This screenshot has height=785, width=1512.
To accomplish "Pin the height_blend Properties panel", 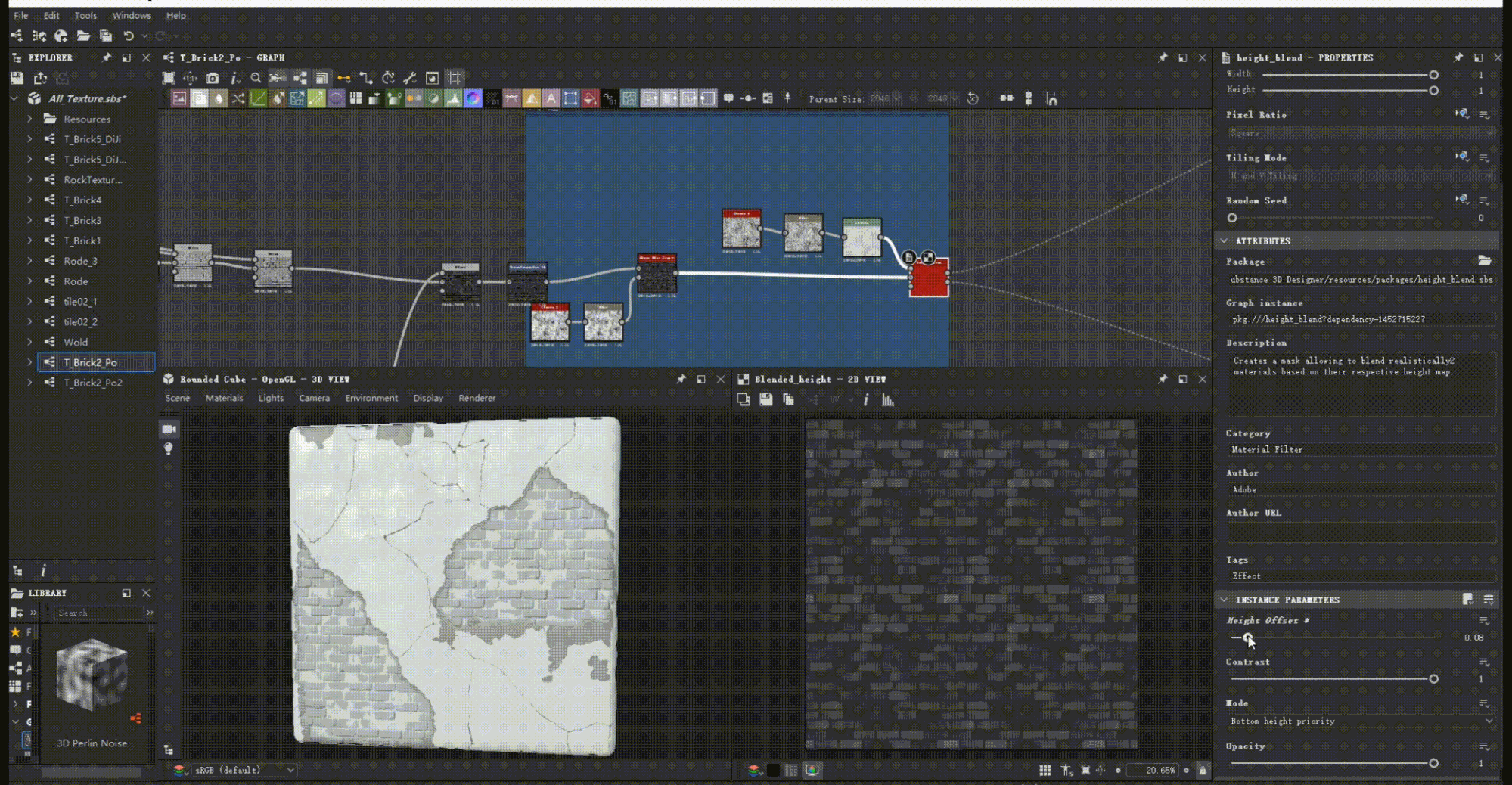I will [1458, 57].
